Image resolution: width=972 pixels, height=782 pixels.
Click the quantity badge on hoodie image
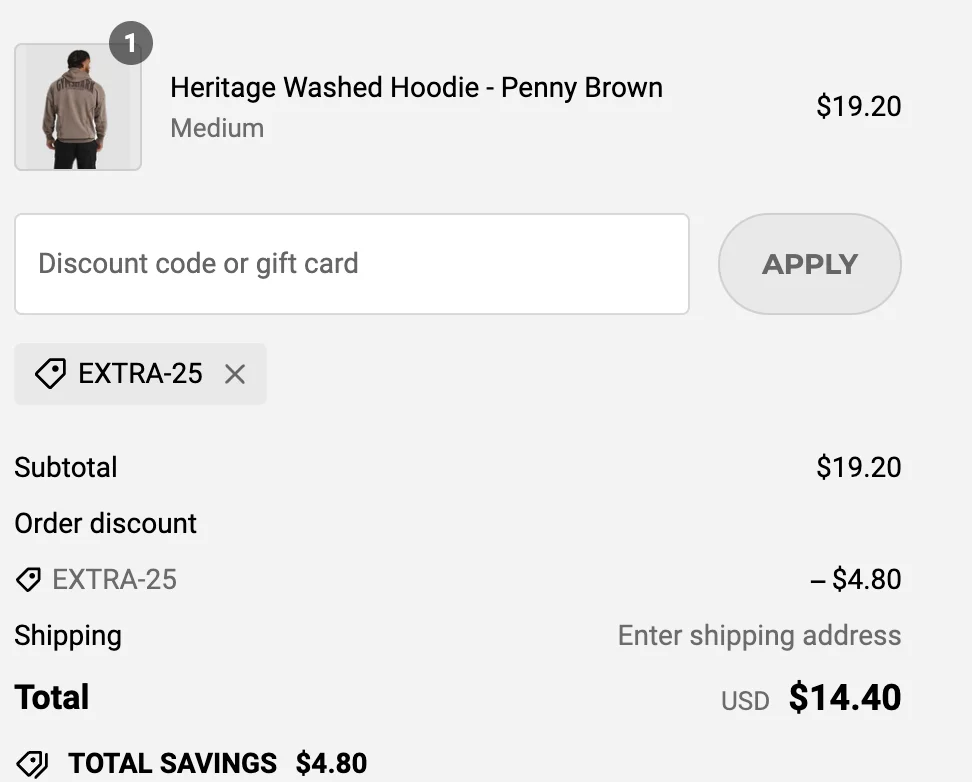(x=131, y=43)
